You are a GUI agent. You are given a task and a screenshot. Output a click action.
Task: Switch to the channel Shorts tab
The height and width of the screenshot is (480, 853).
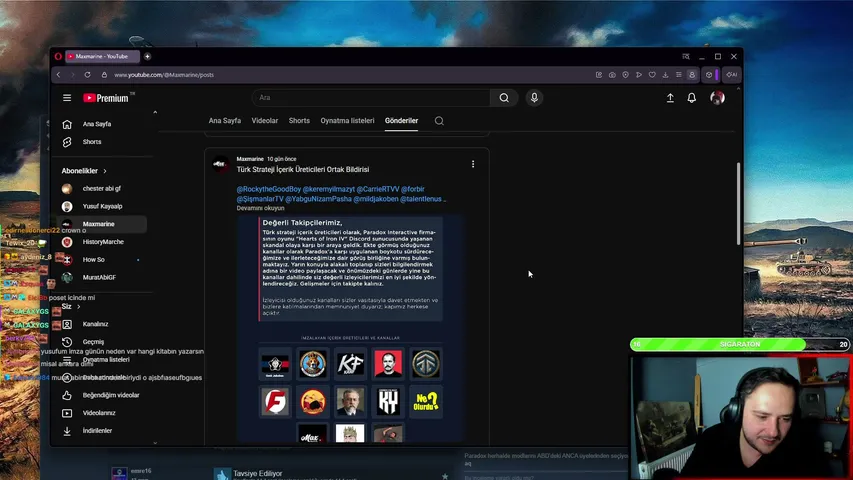coord(299,121)
